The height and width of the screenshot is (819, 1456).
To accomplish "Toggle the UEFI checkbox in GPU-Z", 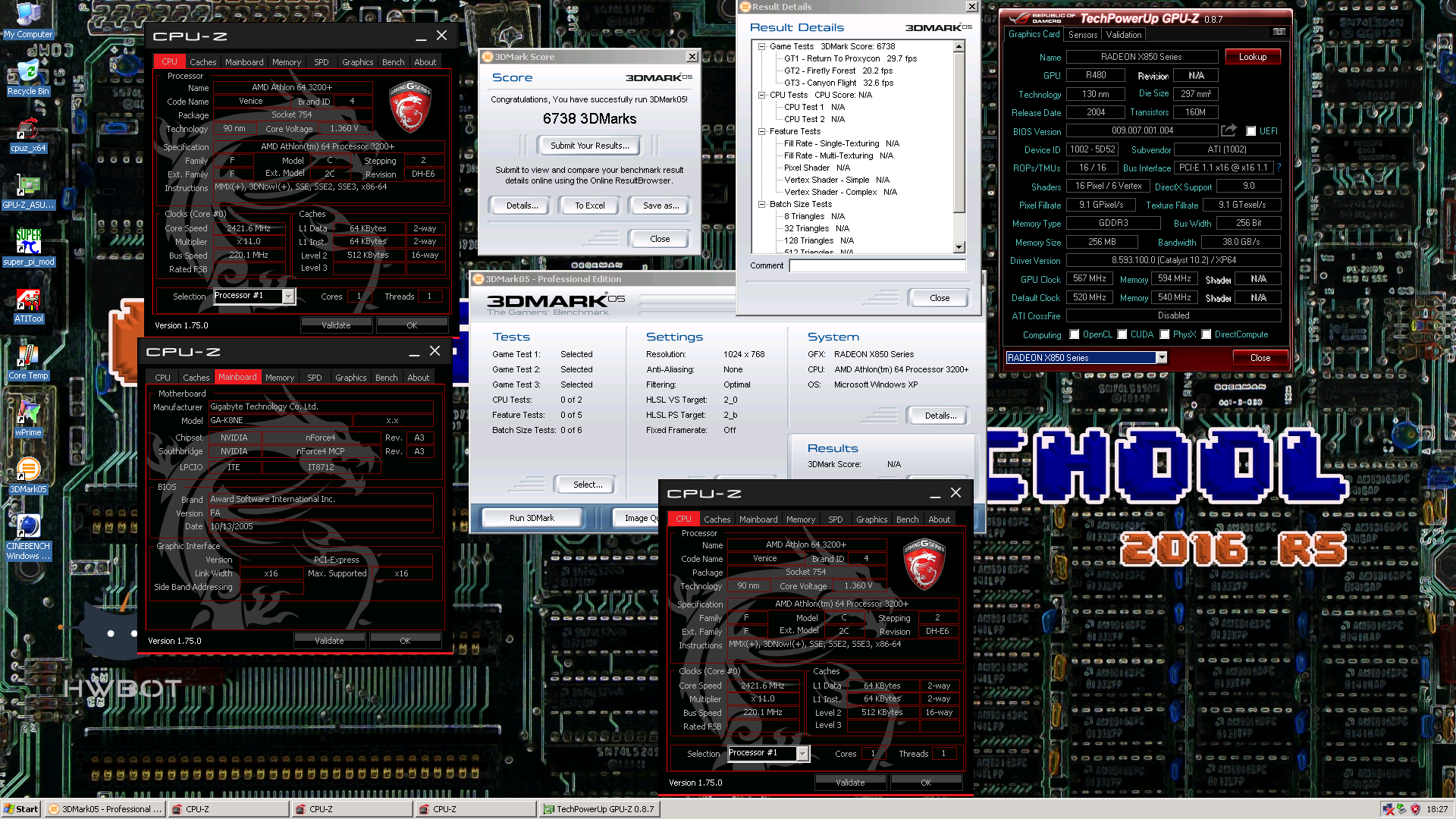I will click(1251, 131).
